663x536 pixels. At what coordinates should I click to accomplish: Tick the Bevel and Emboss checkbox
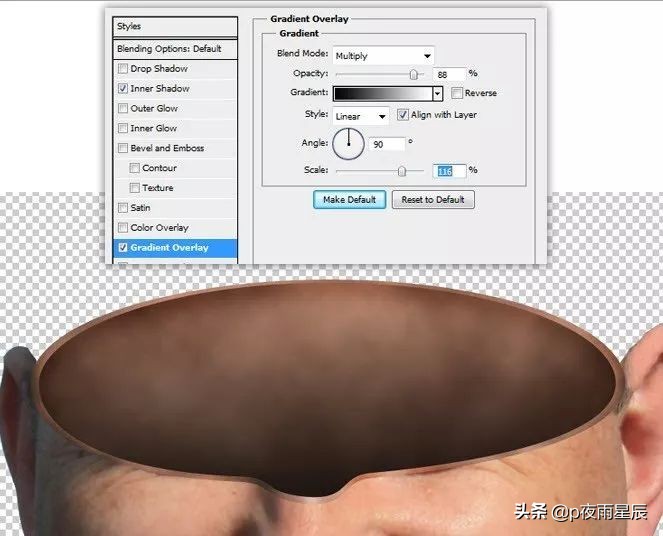[x=123, y=148]
